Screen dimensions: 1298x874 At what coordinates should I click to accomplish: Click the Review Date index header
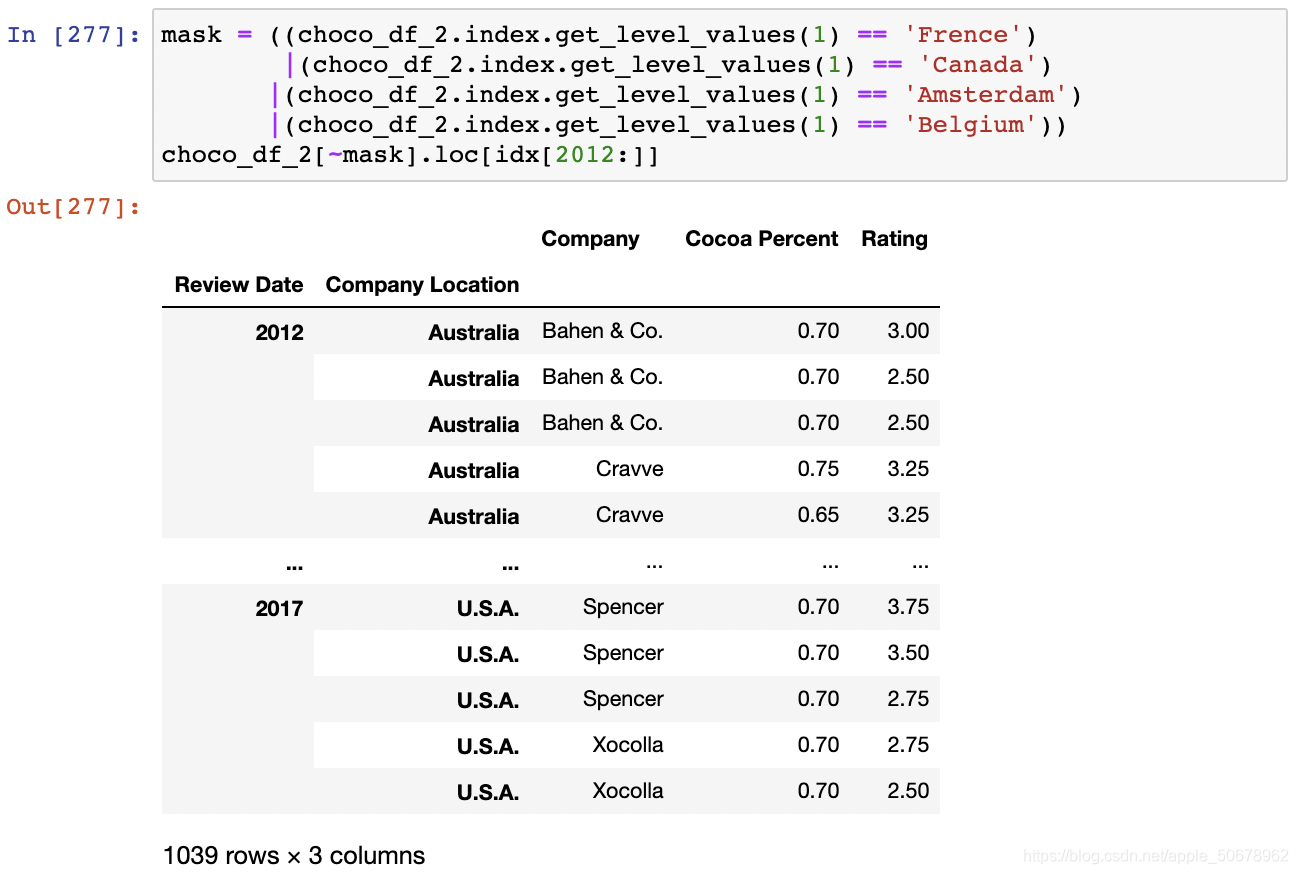click(238, 285)
